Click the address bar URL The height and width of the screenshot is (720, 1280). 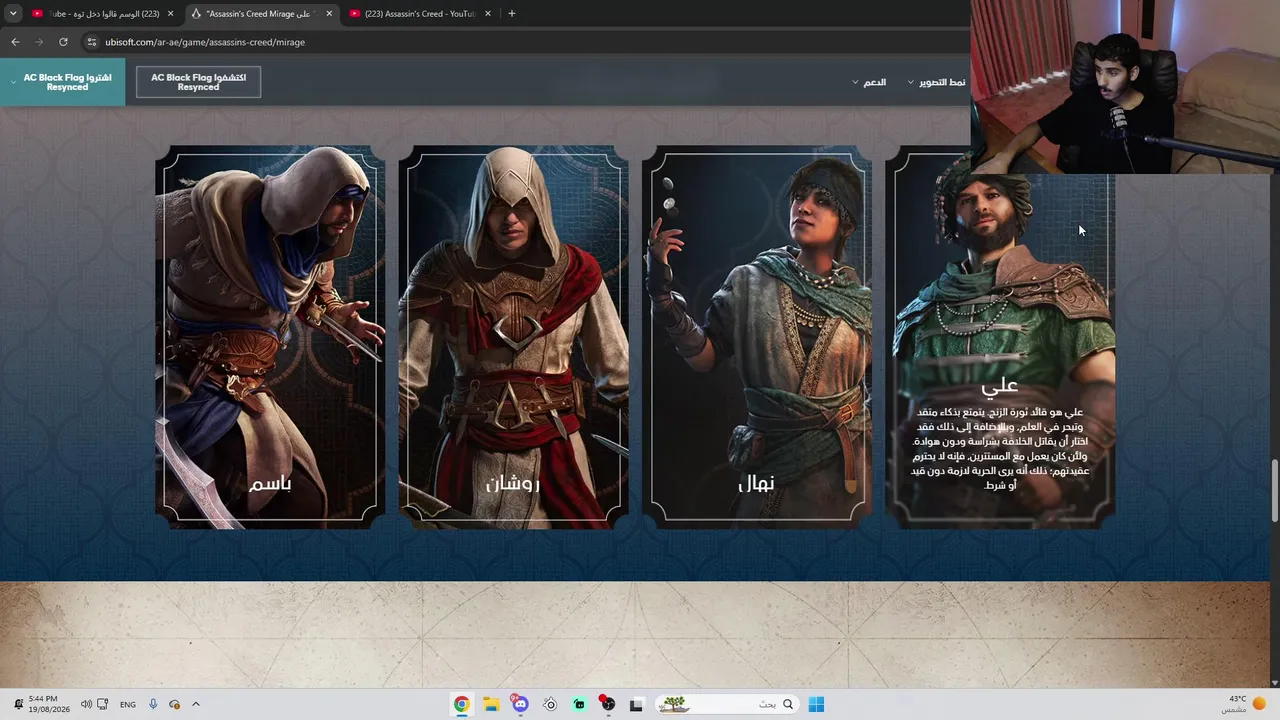coord(205,42)
